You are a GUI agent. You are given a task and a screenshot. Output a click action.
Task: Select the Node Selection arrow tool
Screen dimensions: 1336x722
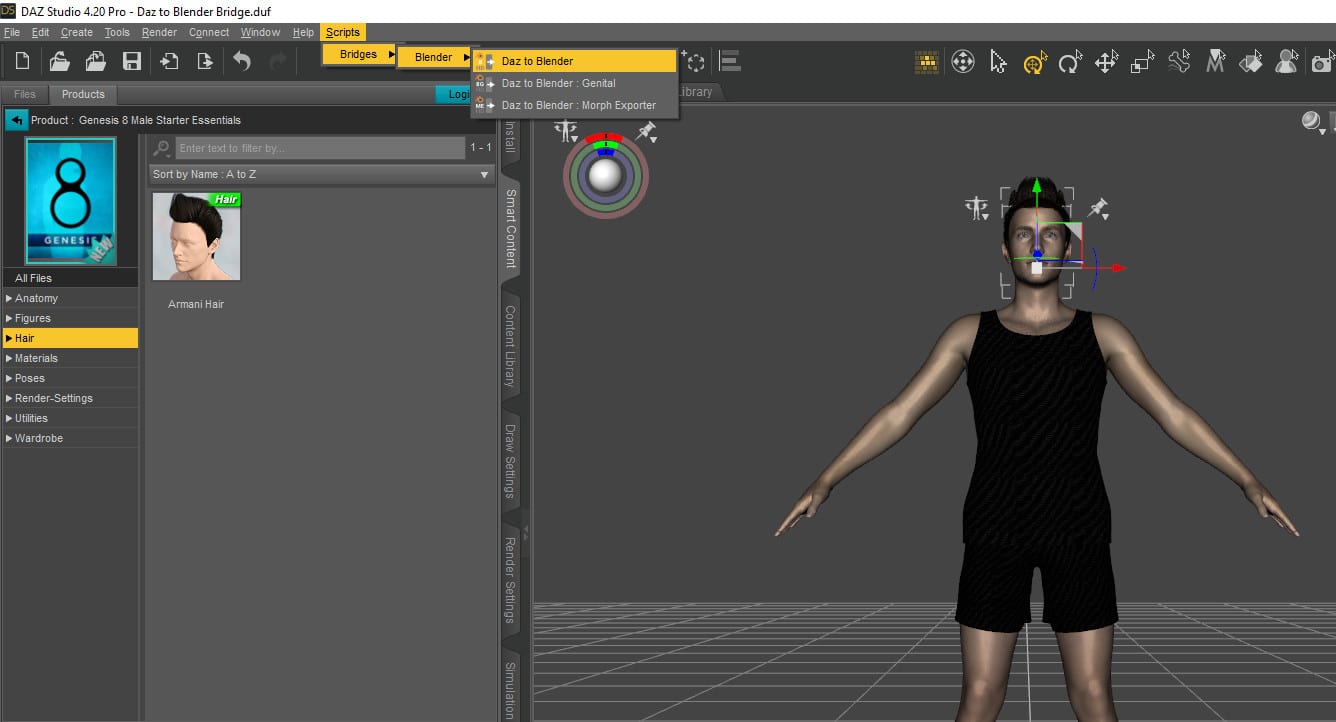(998, 63)
